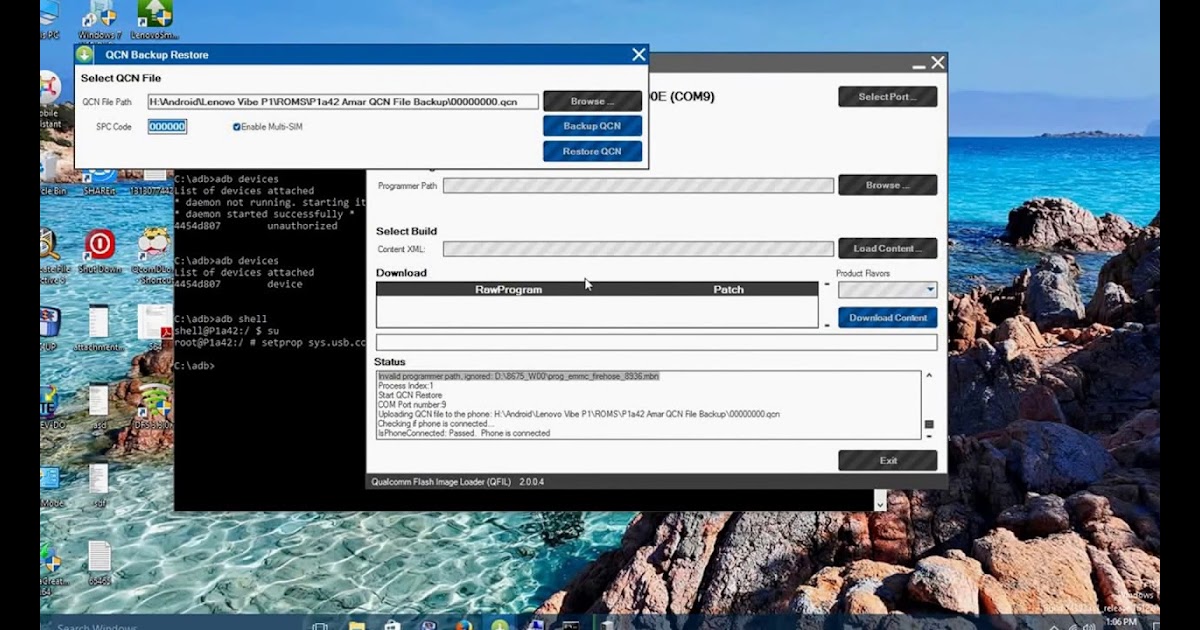Enable Multi-SIM checkbox in QCN dialog
Image resolution: width=1200 pixels, height=630 pixels.
tap(237, 127)
